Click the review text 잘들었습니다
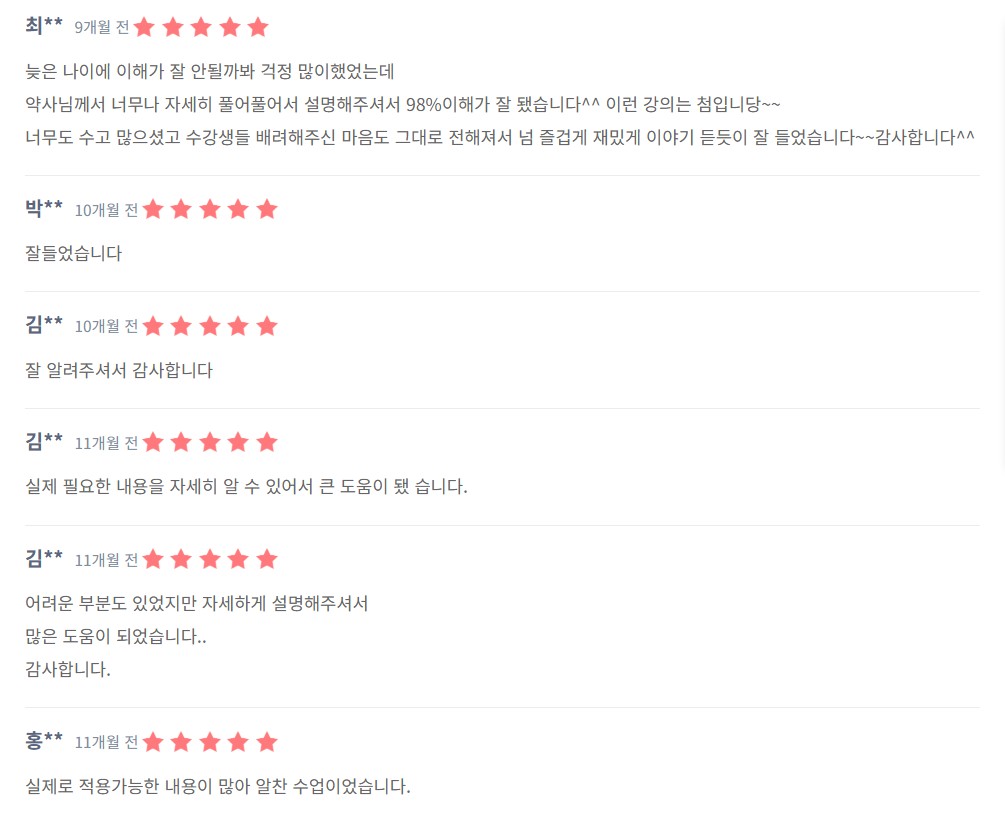 pos(73,253)
